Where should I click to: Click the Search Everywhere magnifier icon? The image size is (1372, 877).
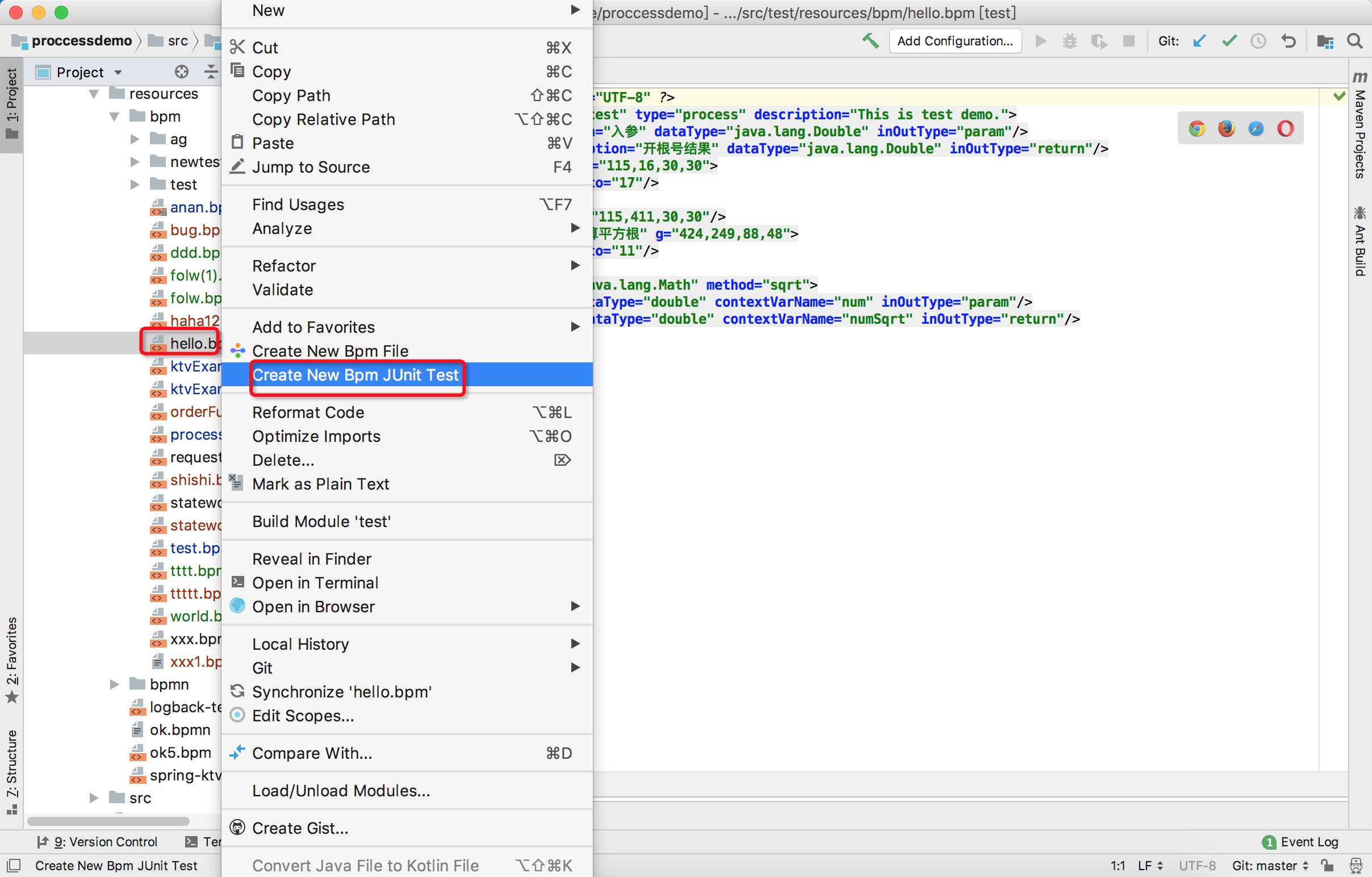(x=1355, y=41)
